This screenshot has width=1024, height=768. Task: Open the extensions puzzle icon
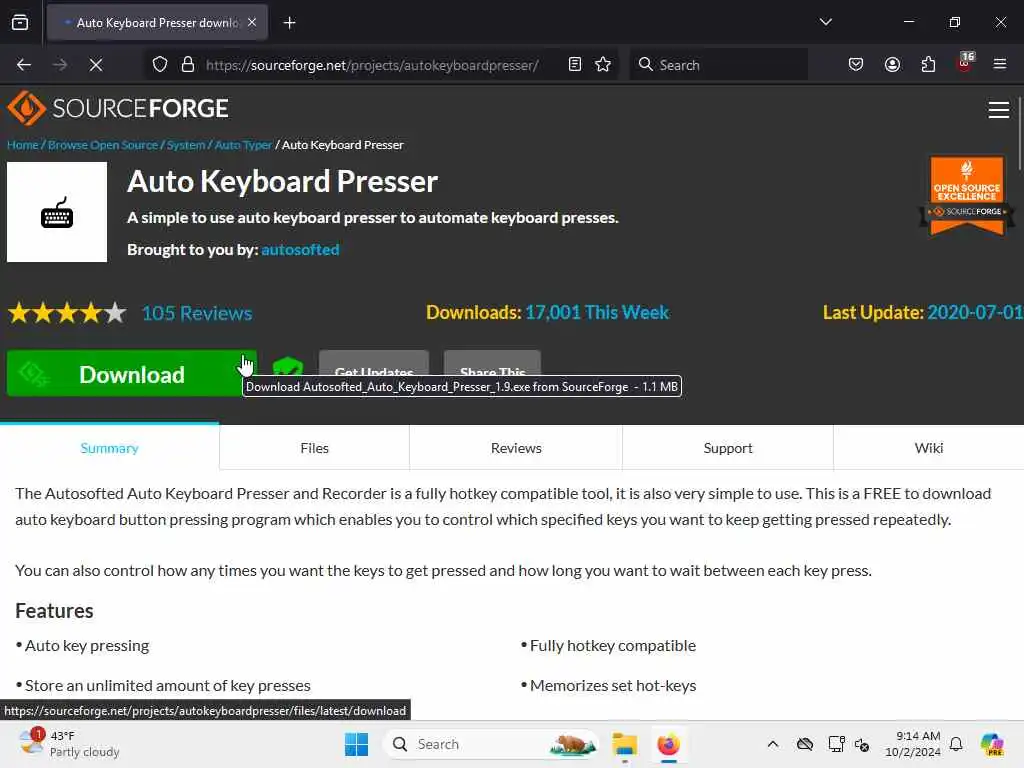coord(928,65)
